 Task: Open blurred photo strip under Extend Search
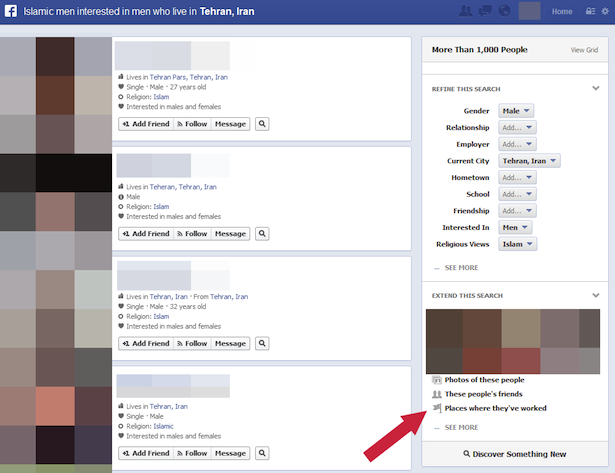pos(513,341)
